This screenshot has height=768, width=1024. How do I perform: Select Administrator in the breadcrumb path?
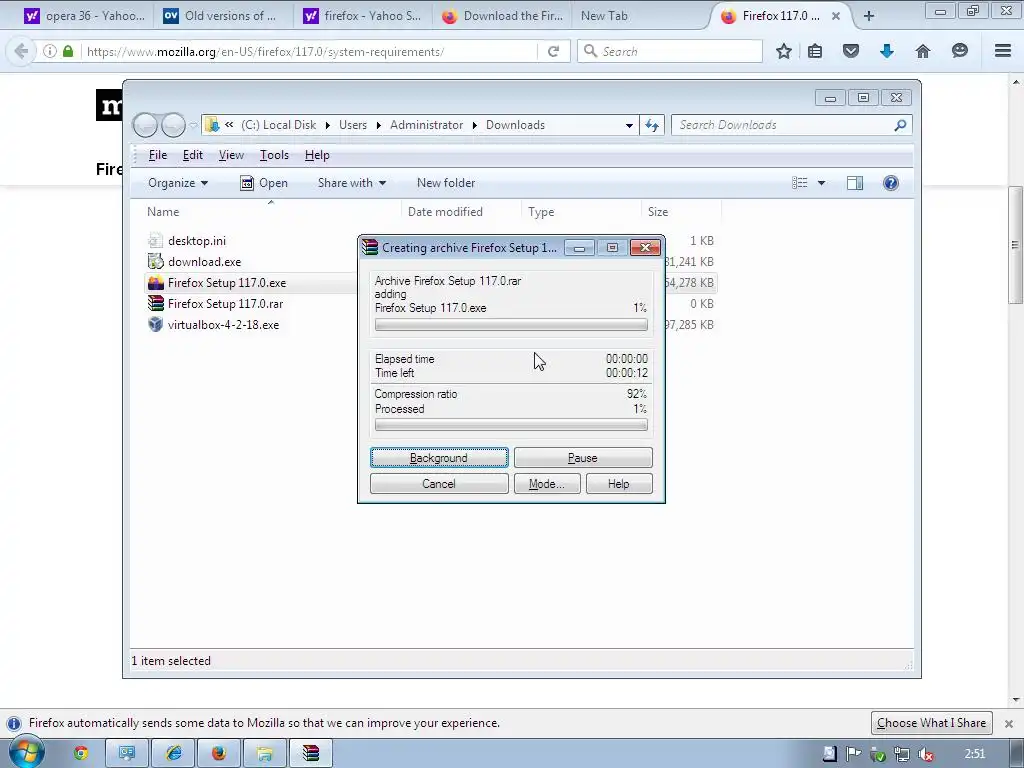(426, 125)
